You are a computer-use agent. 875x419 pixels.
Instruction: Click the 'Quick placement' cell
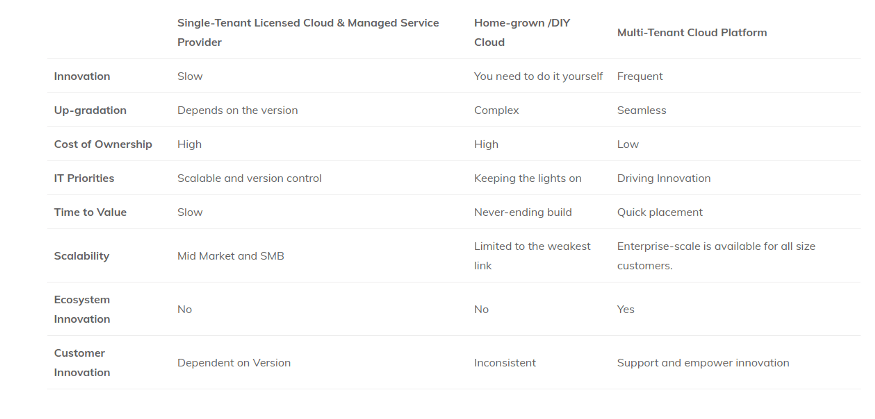pos(659,212)
